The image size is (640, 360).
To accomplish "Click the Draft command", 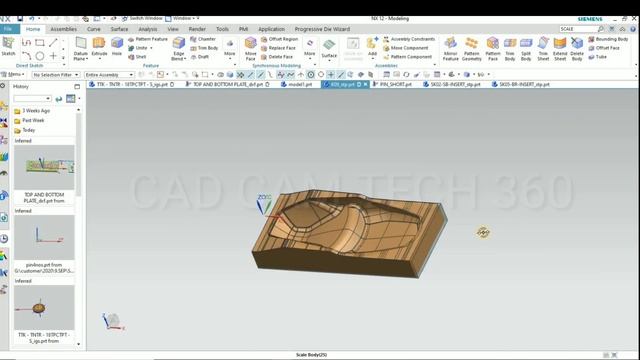I will pos(200,57).
